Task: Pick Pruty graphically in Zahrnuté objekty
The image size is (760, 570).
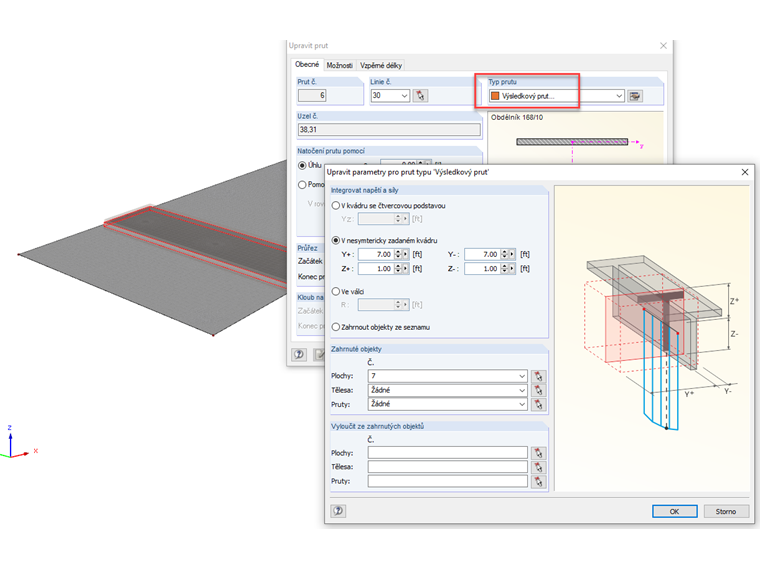Action: coord(538,404)
